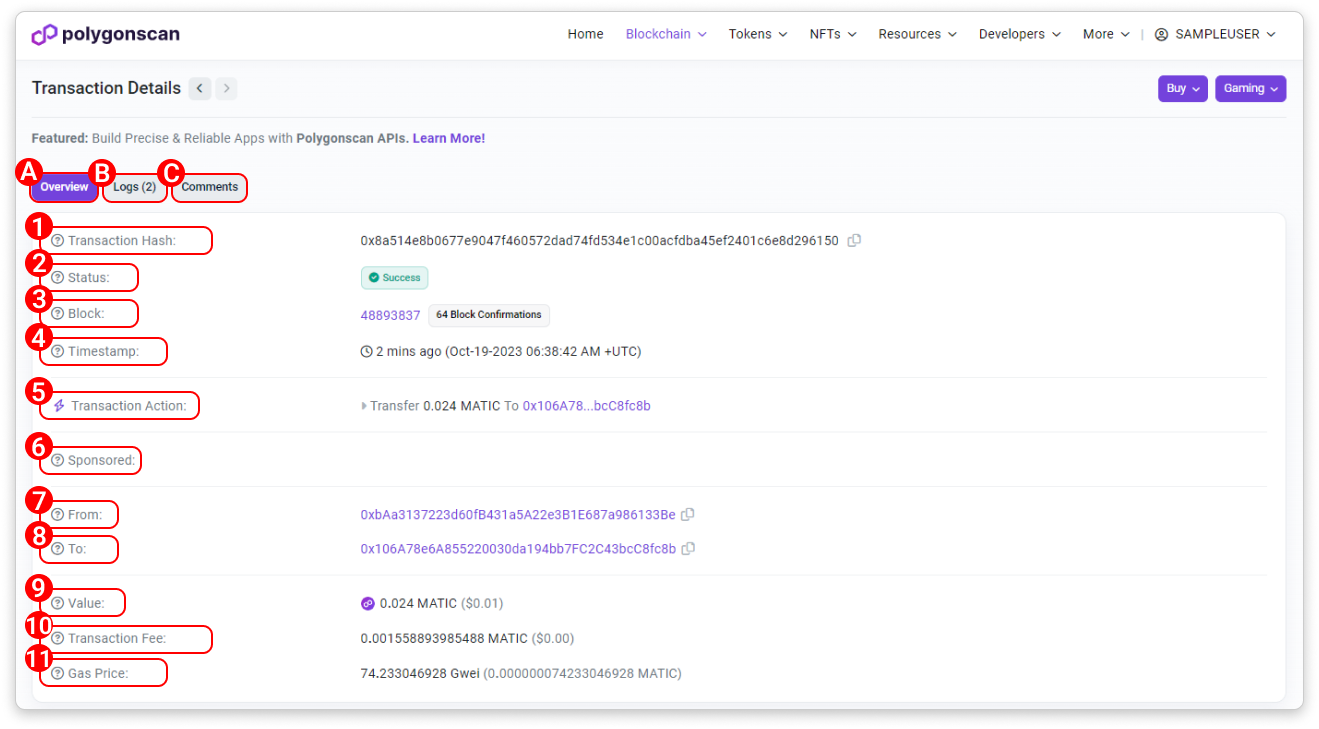
Task: Open recipient 0x106A78...bcC8fc8b in Transaction Action
Action: point(587,406)
